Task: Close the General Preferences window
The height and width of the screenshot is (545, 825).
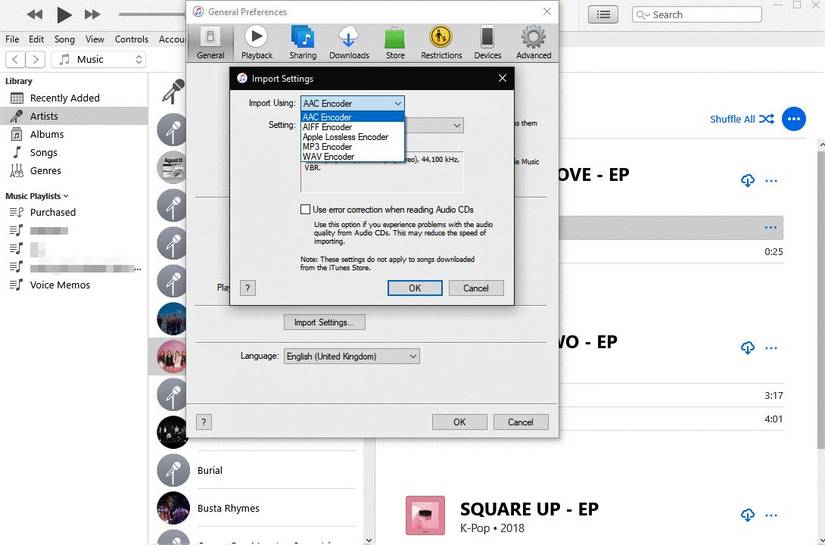Action: [547, 11]
